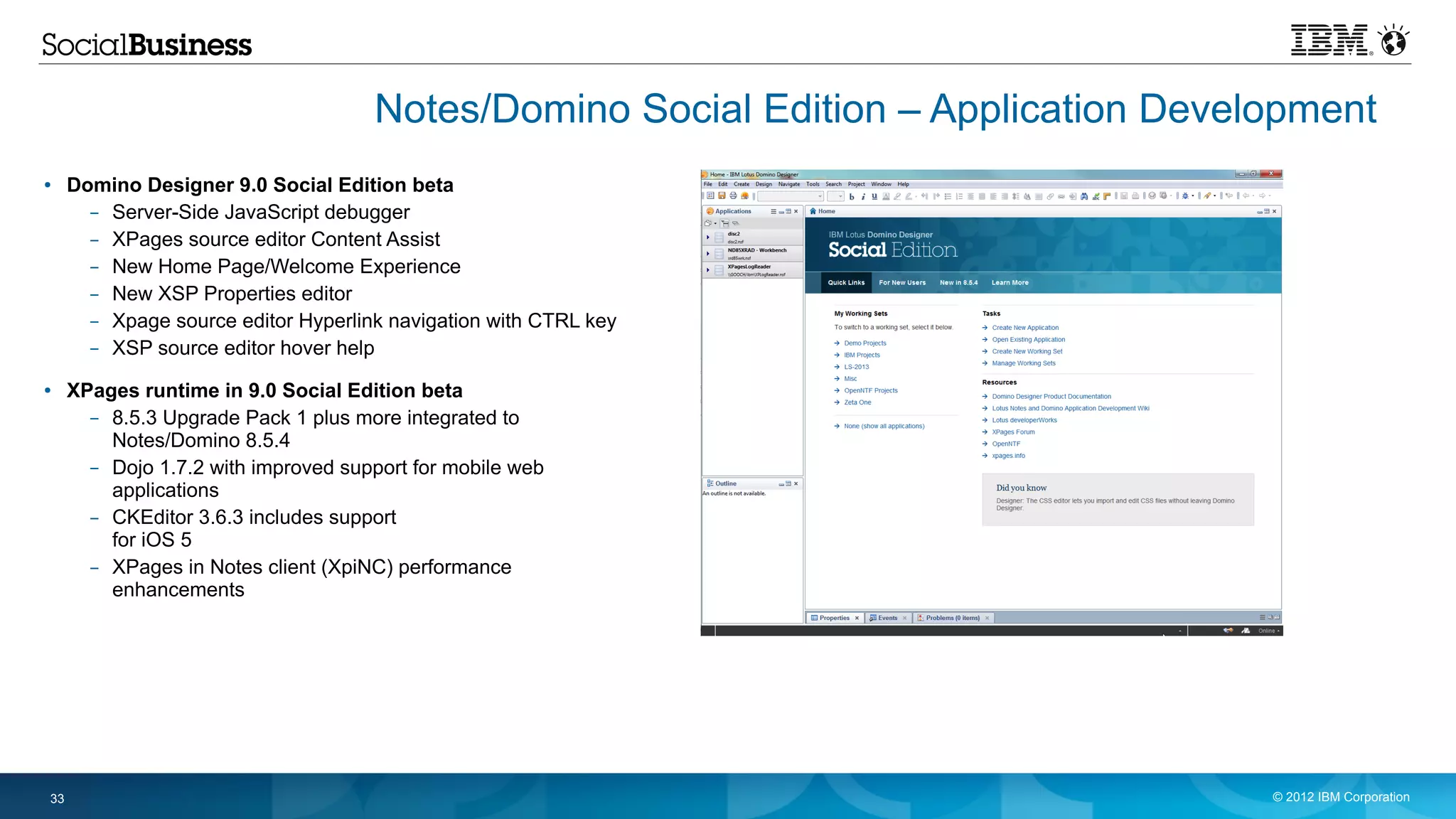Click the numbered list toolbar icon
This screenshot has height=819, width=1456.
pyautogui.click(x=959, y=196)
